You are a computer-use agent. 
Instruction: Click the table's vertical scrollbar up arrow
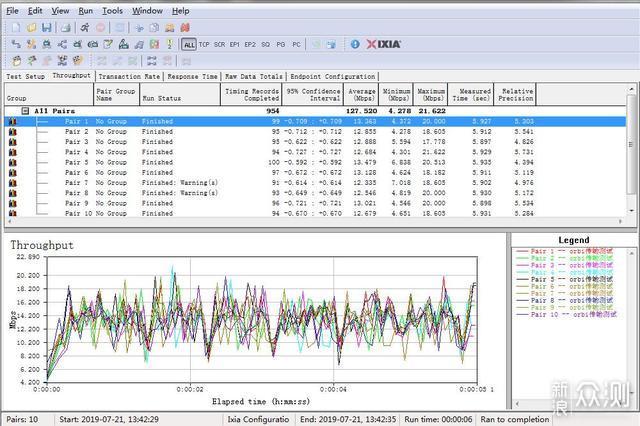point(631,89)
